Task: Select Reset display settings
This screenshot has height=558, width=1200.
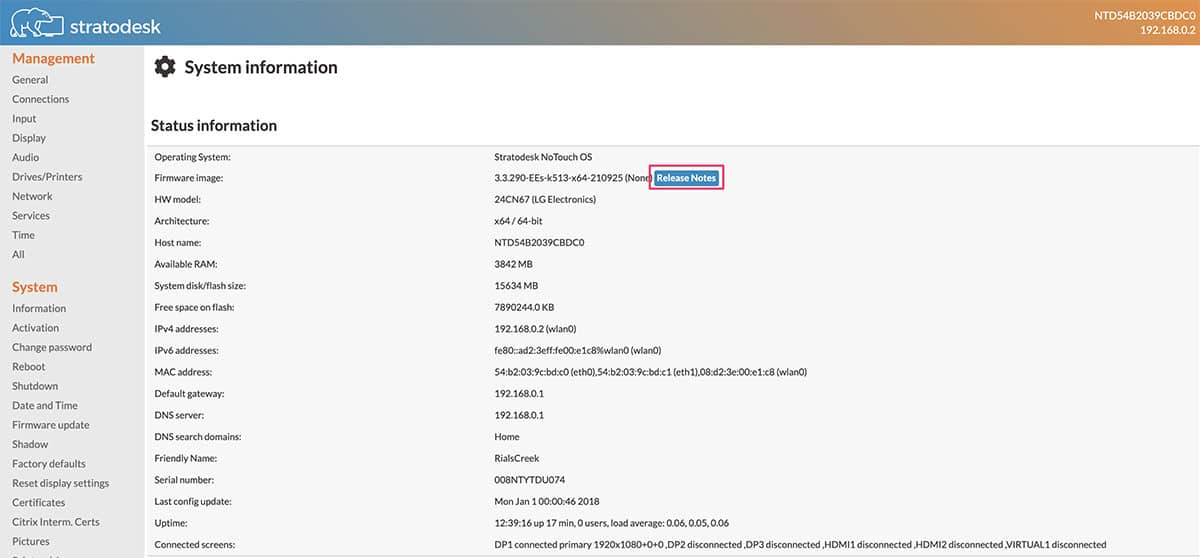Action: pyautogui.click(x=61, y=483)
